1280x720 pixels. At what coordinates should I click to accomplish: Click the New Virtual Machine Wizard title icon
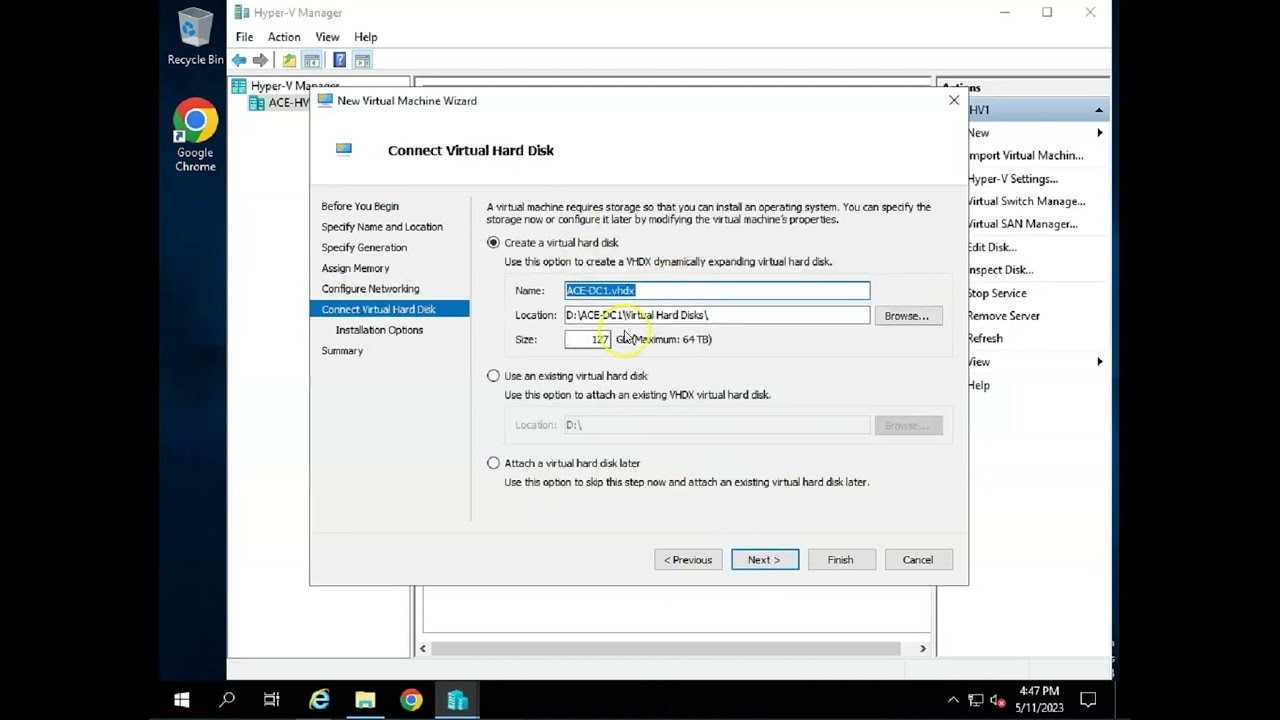pyautogui.click(x=324, y=101)
